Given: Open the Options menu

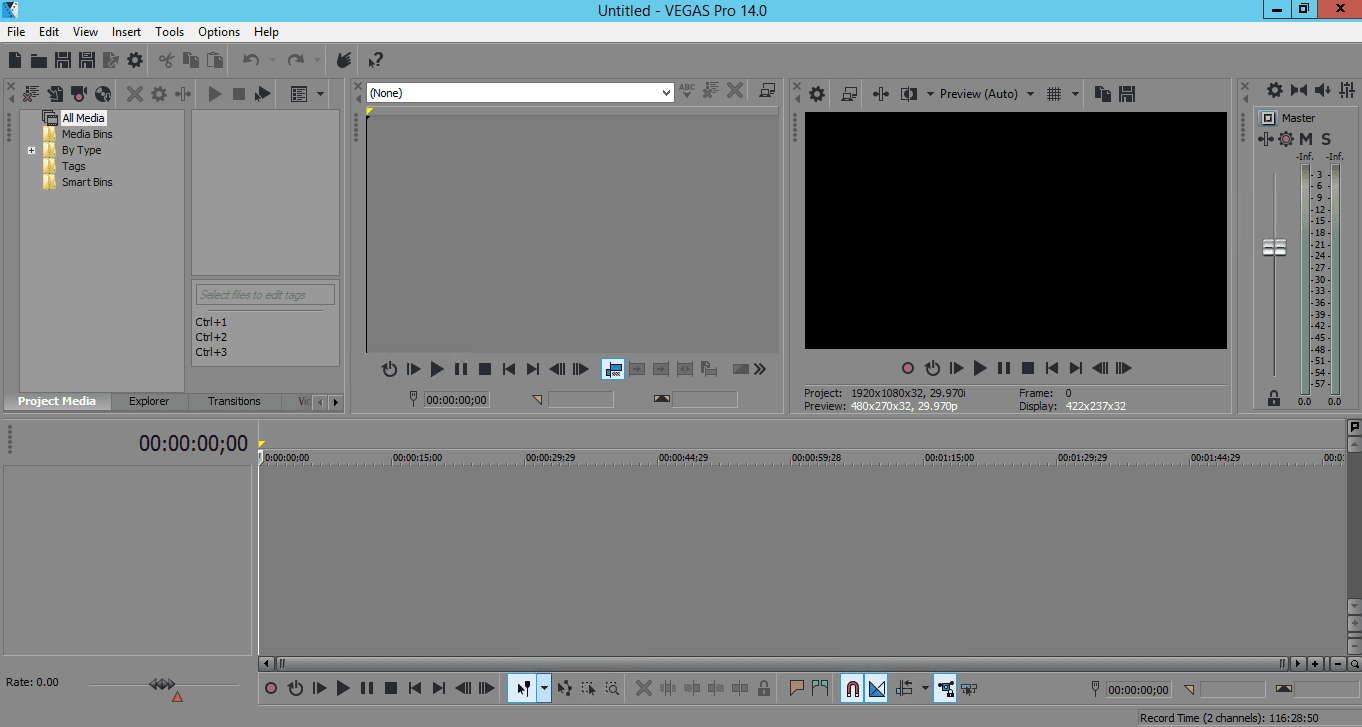Looking at the screenshot, I should tap(218, 32).
